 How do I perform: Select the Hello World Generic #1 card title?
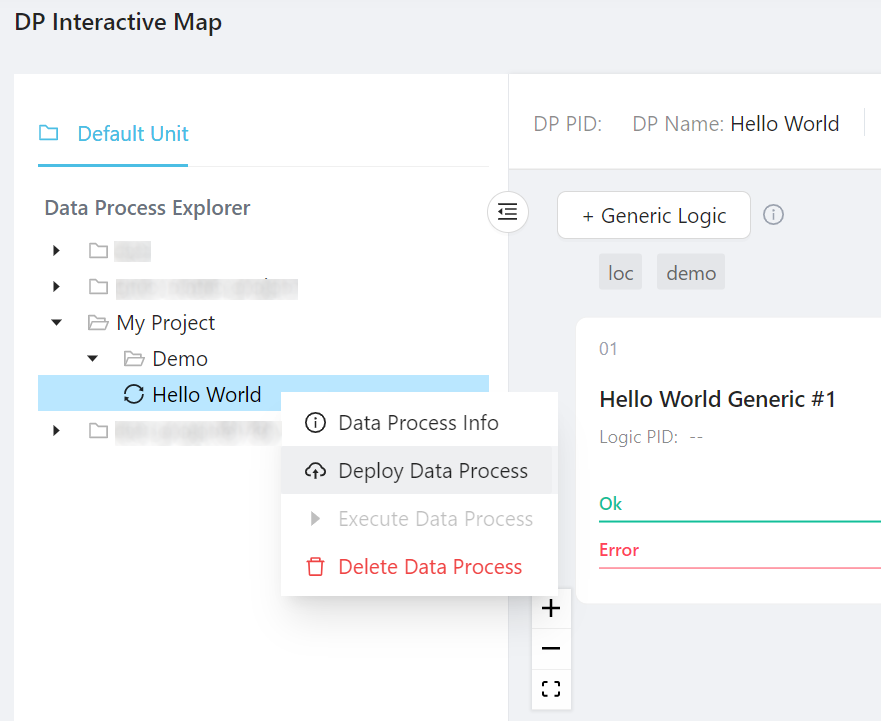click(x=717, y=400)
